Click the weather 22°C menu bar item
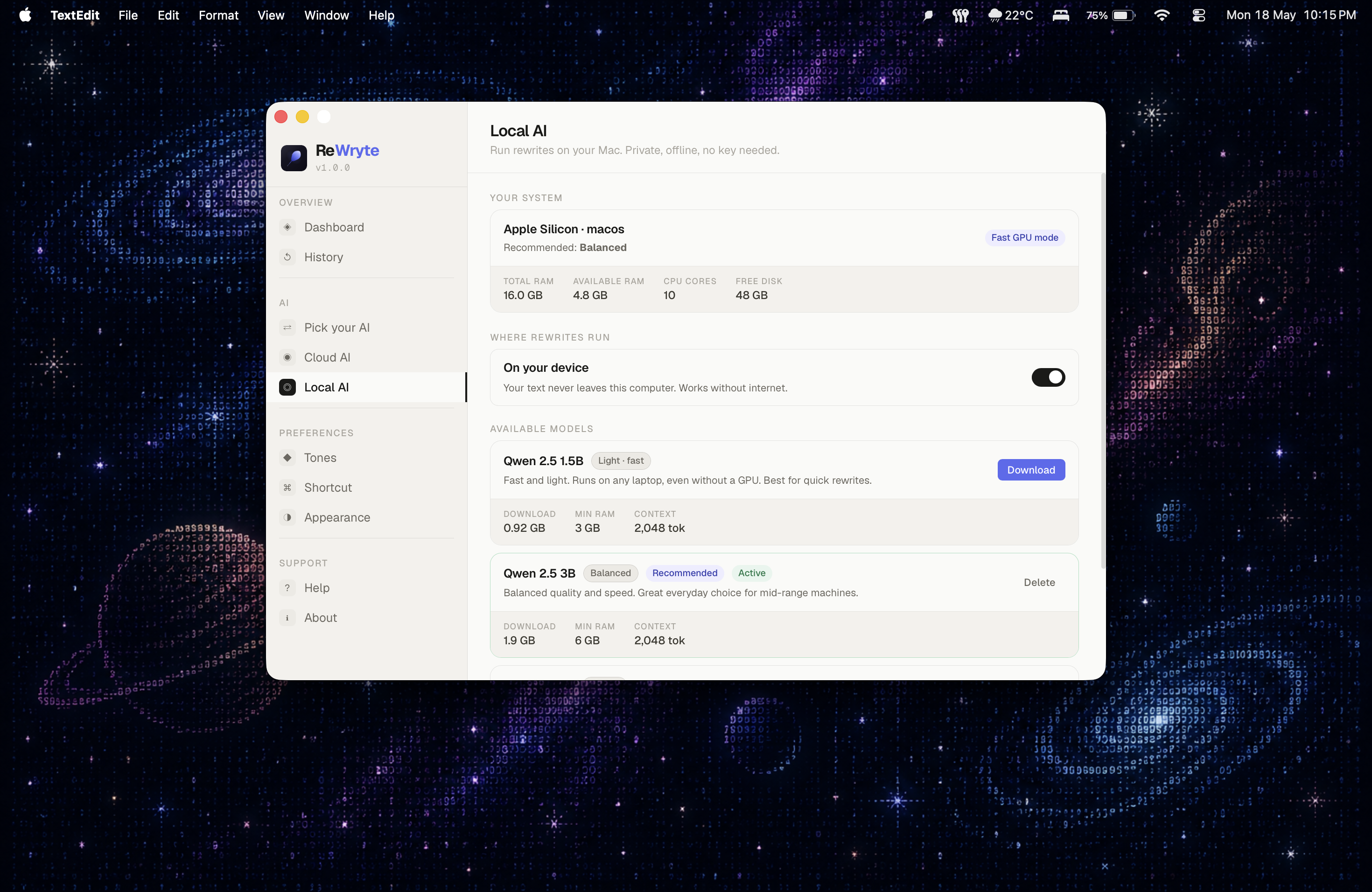This screenshot has height=892, width=1372. (1010, 15)
